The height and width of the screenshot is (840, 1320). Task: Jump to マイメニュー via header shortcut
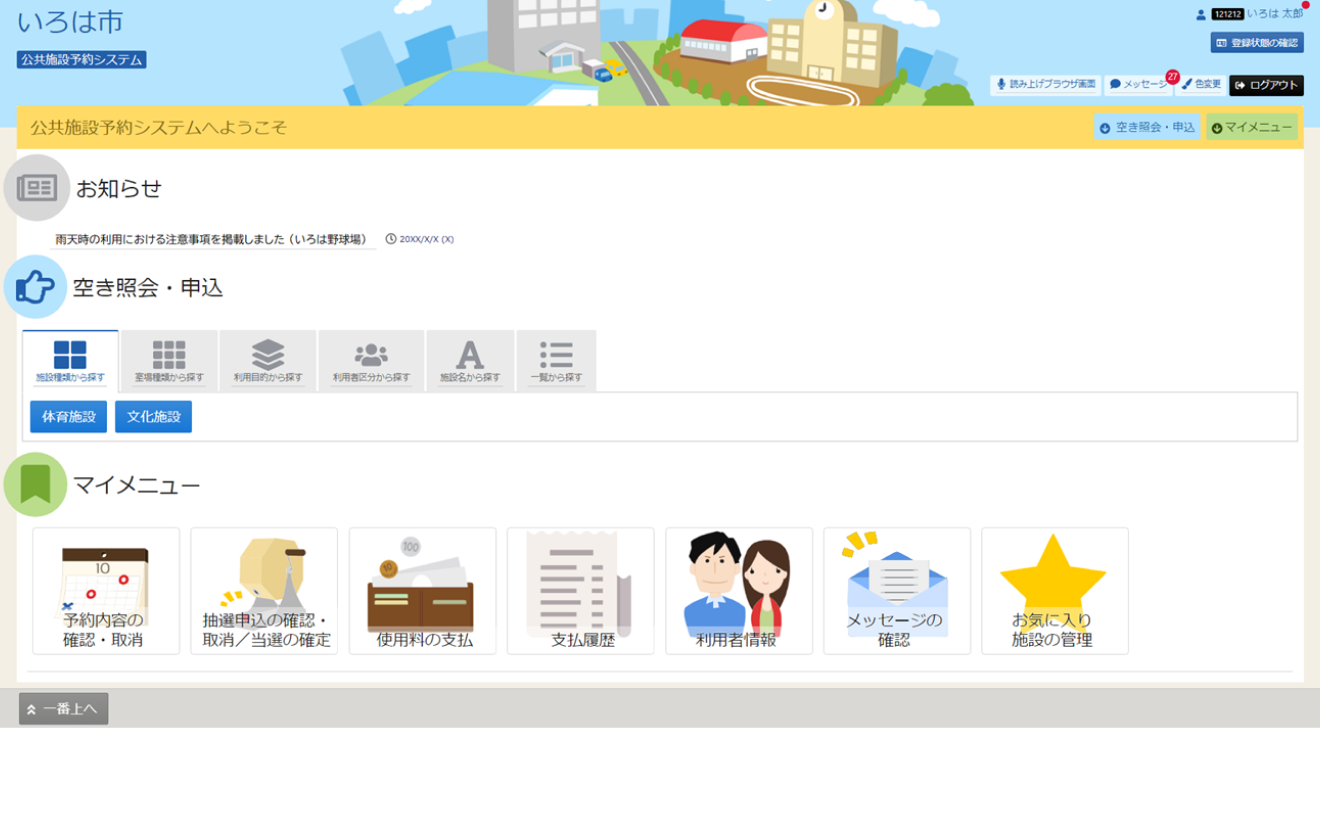1252,127
